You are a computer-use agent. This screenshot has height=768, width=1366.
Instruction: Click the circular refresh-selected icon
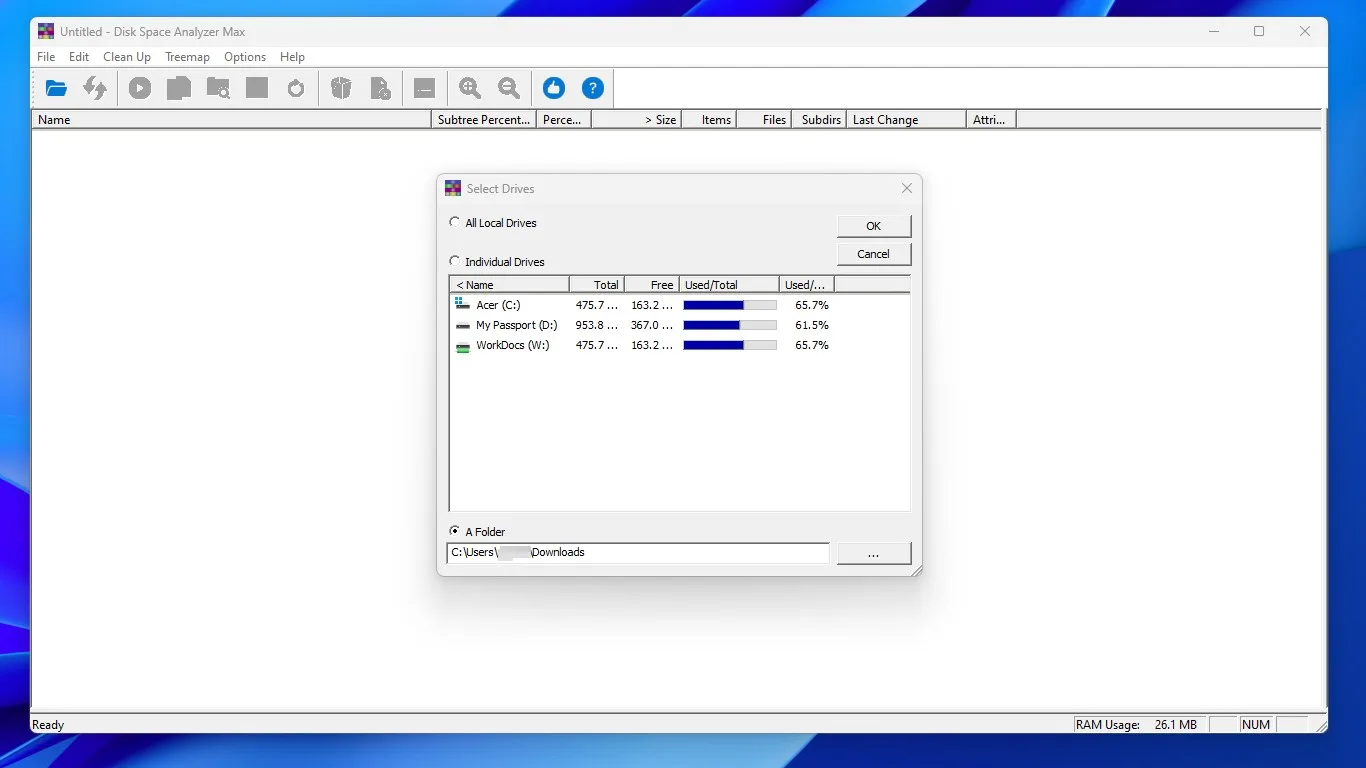[x=296, y=88]
